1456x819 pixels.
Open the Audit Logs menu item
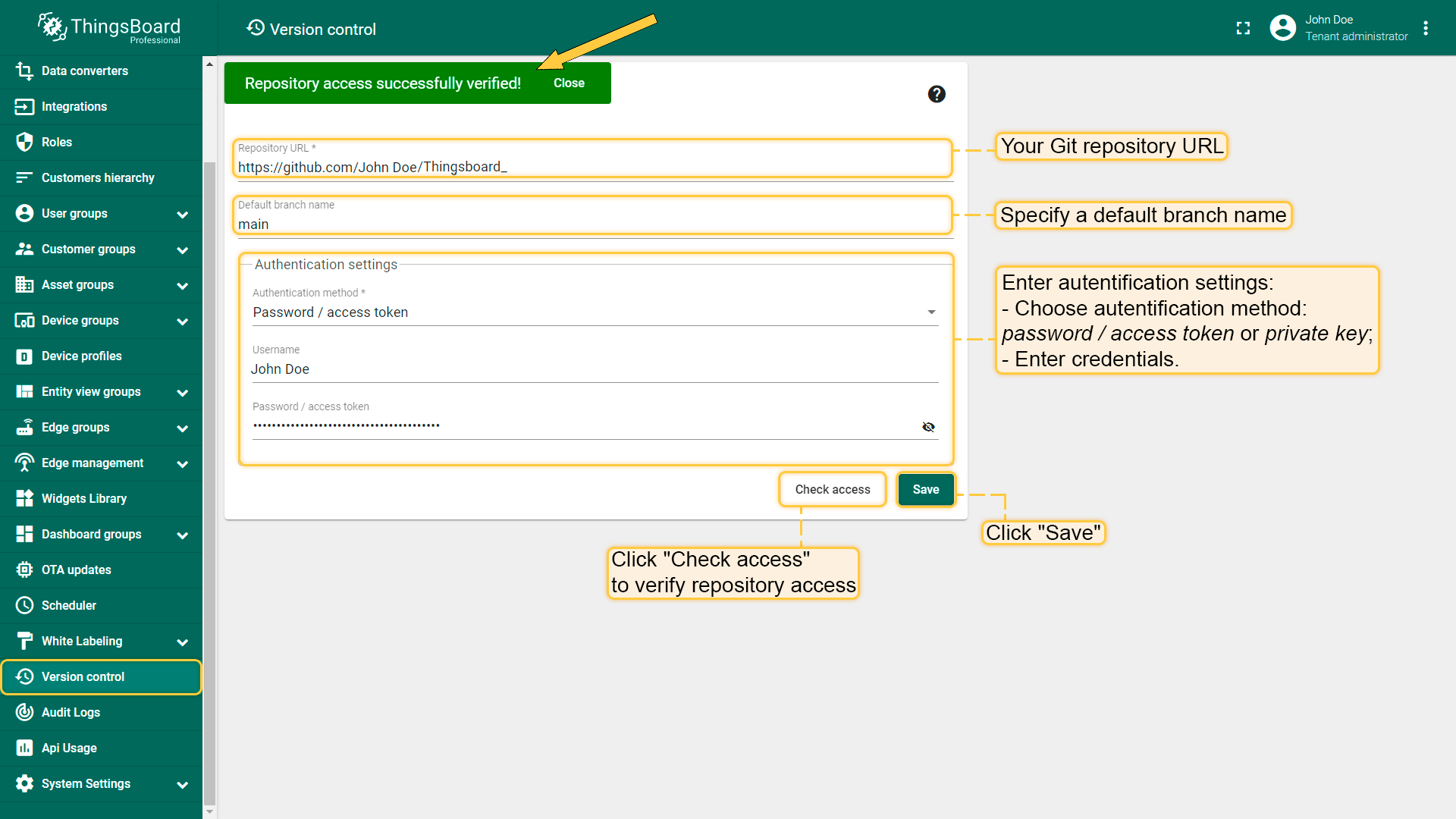tap(101, 712)
